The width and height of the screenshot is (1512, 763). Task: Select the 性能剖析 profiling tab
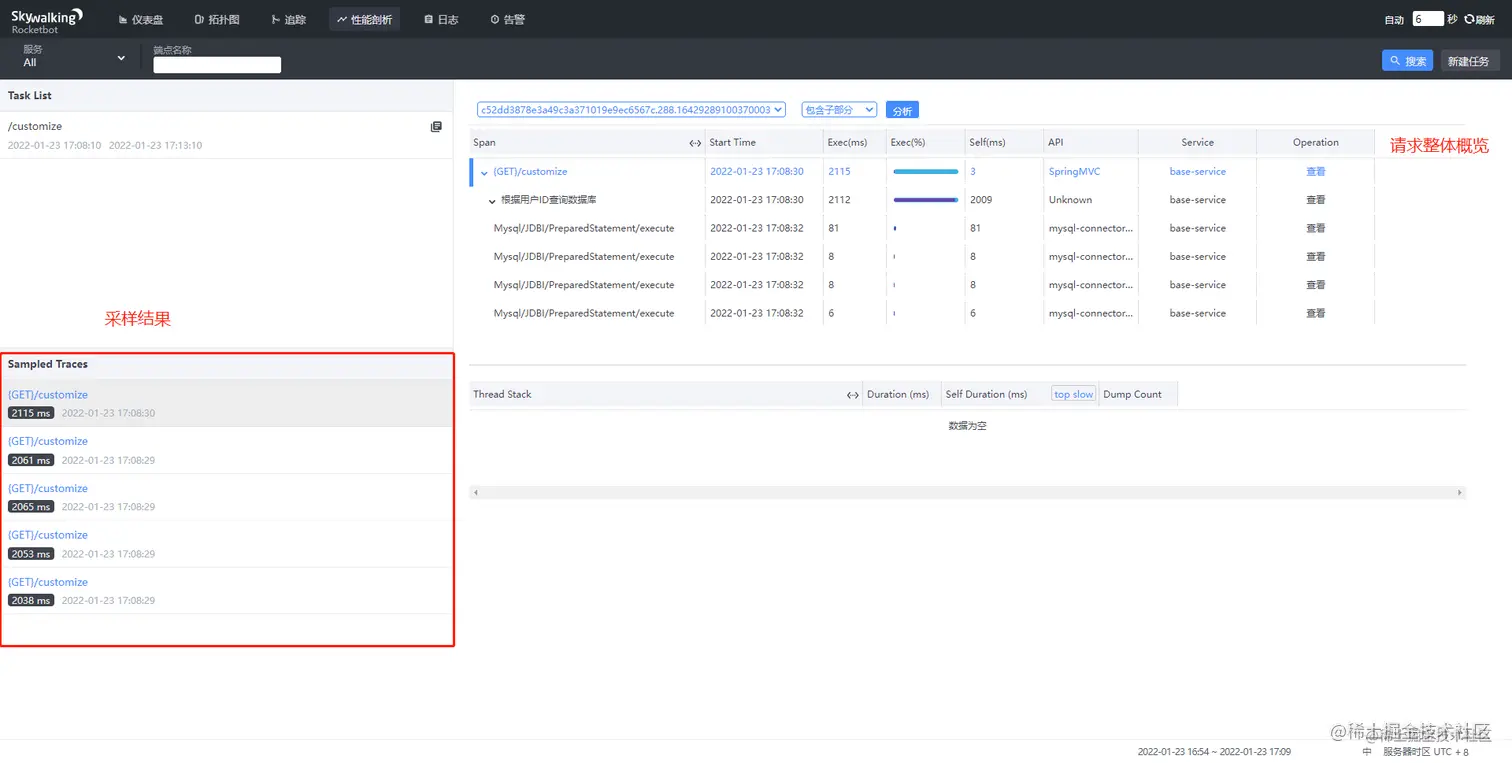[x=364, y=19]
